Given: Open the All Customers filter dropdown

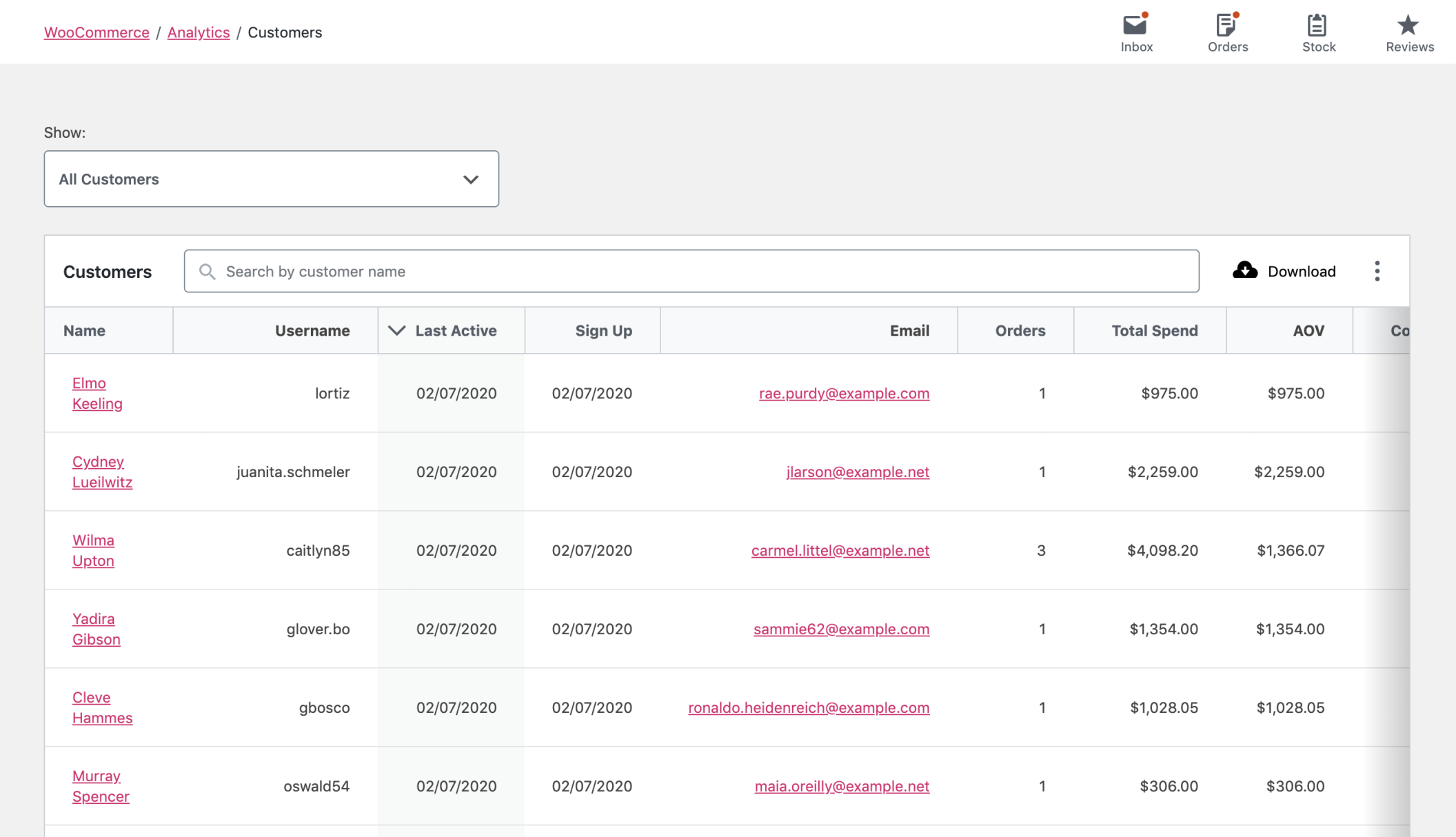Looking at the screenshot, I should coord(271,179).
